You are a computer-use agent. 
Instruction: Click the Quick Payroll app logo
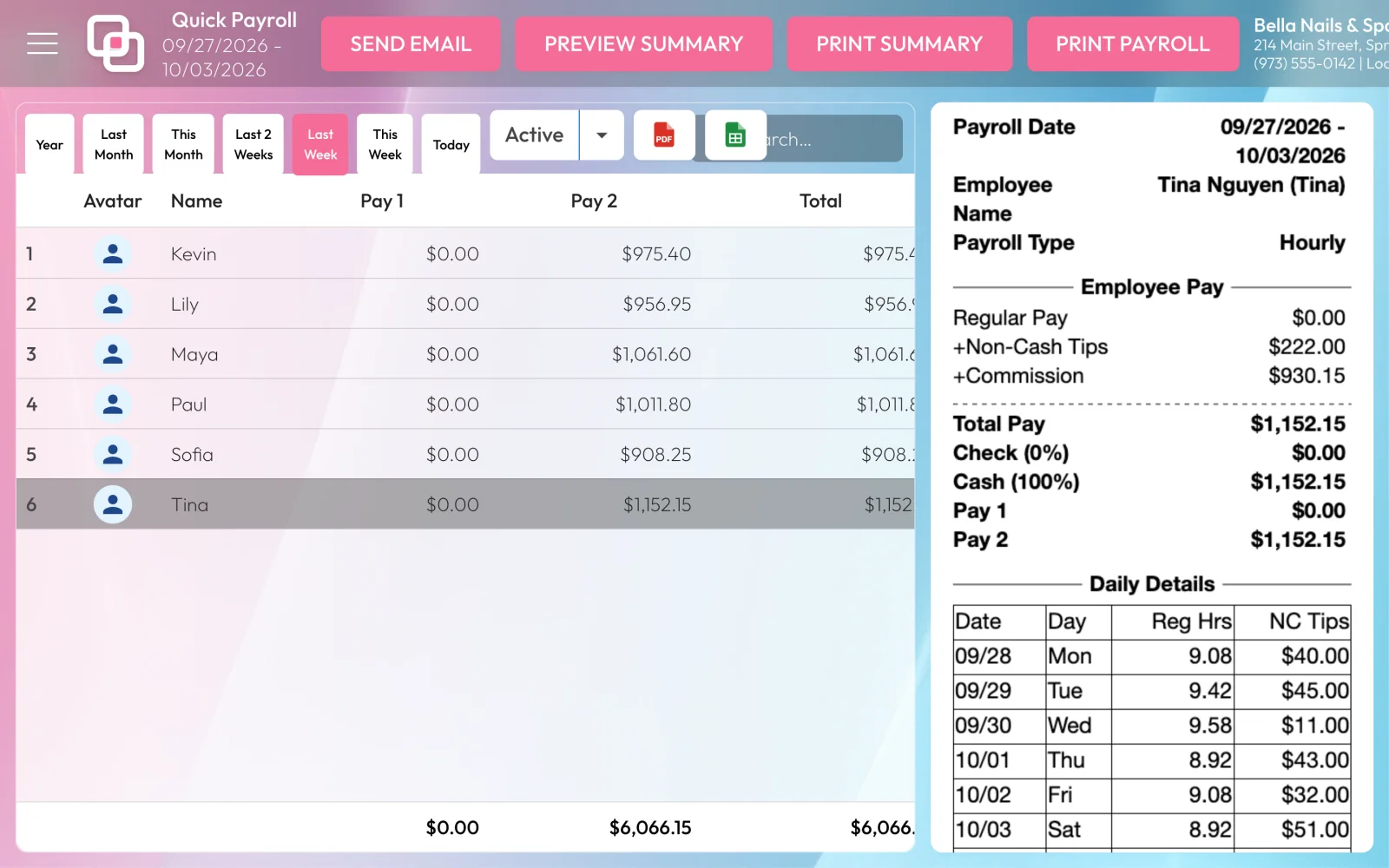click(x=115, y=43)
